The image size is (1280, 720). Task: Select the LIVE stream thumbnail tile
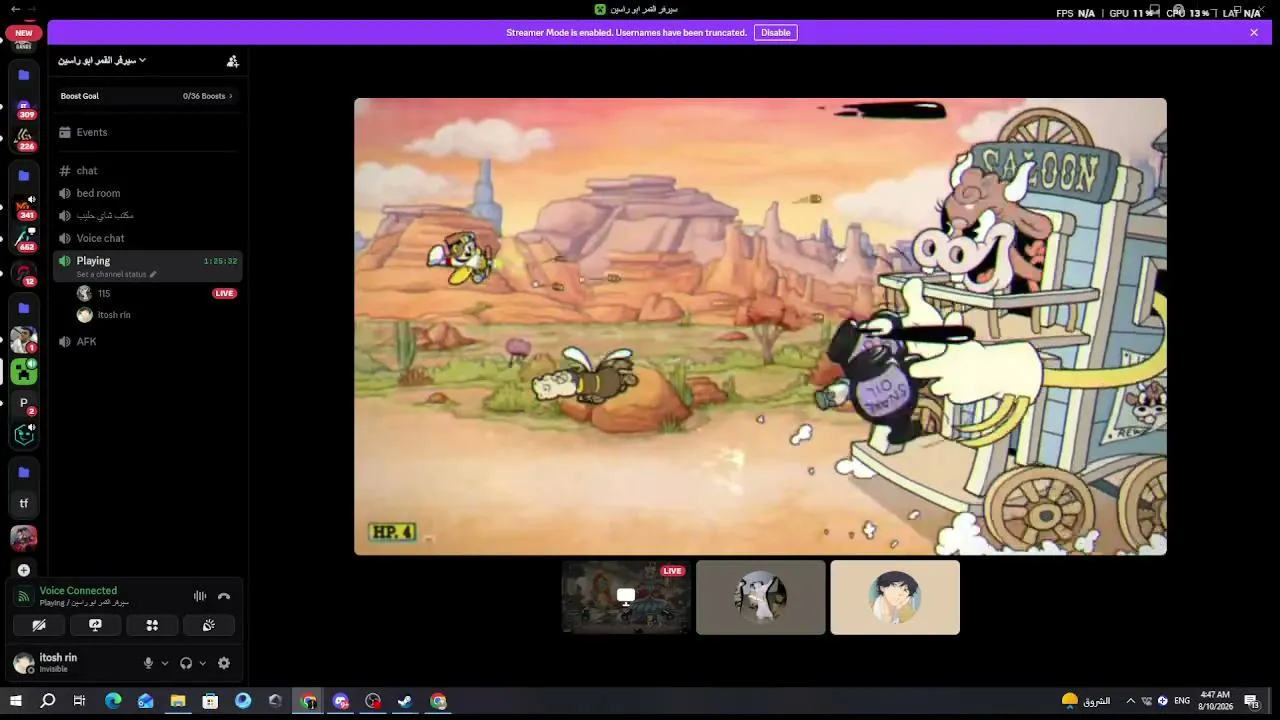(626, 597)
